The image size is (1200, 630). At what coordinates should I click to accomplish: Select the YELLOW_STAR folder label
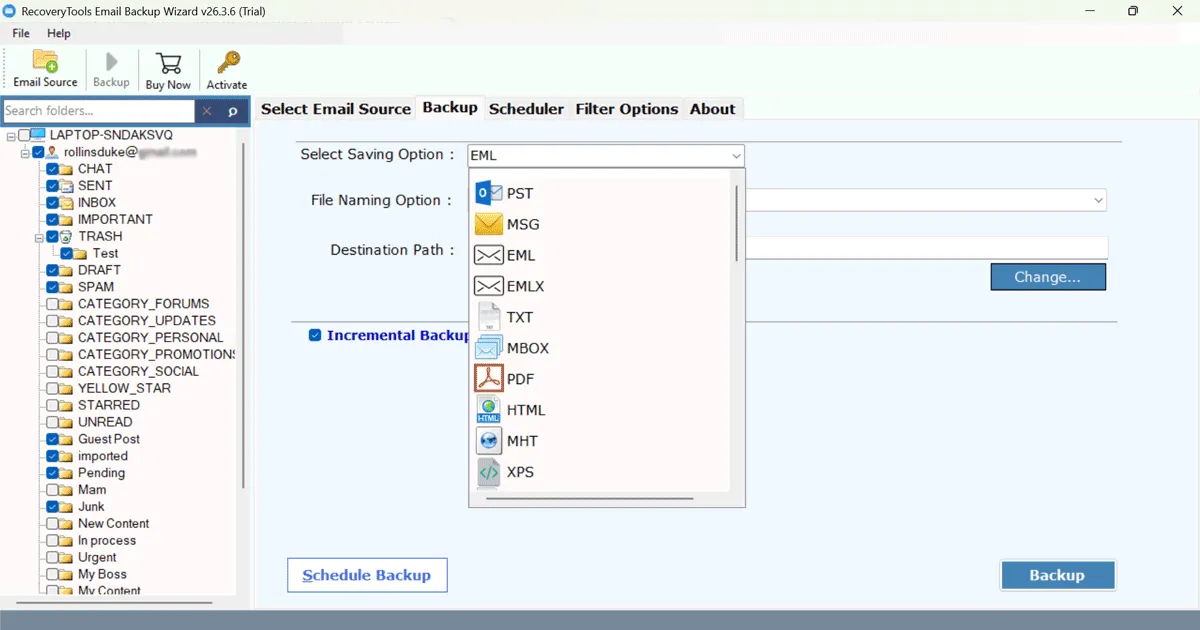click(x=124, y=388)
